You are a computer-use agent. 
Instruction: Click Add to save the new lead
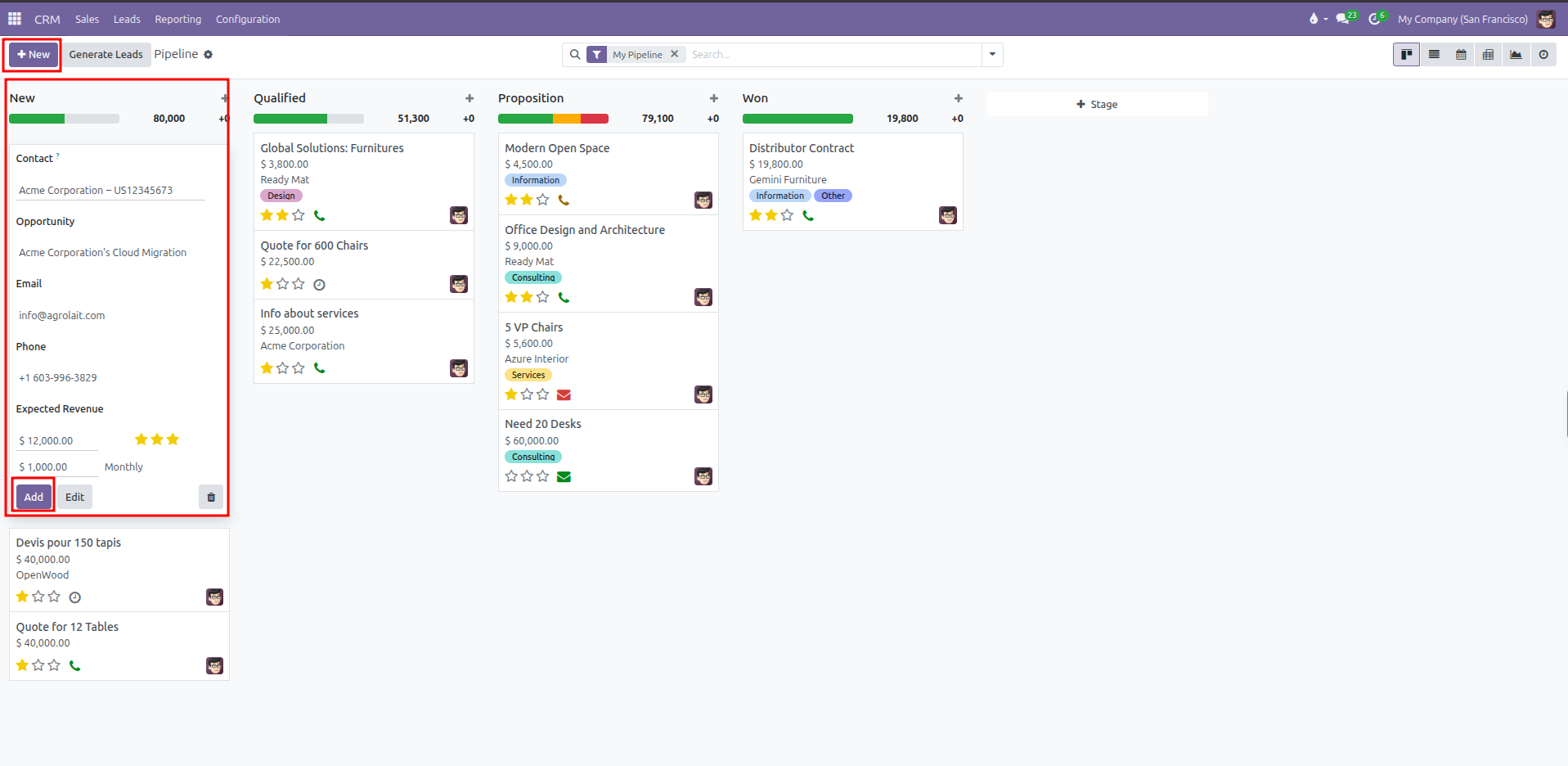tap(34, 497)
